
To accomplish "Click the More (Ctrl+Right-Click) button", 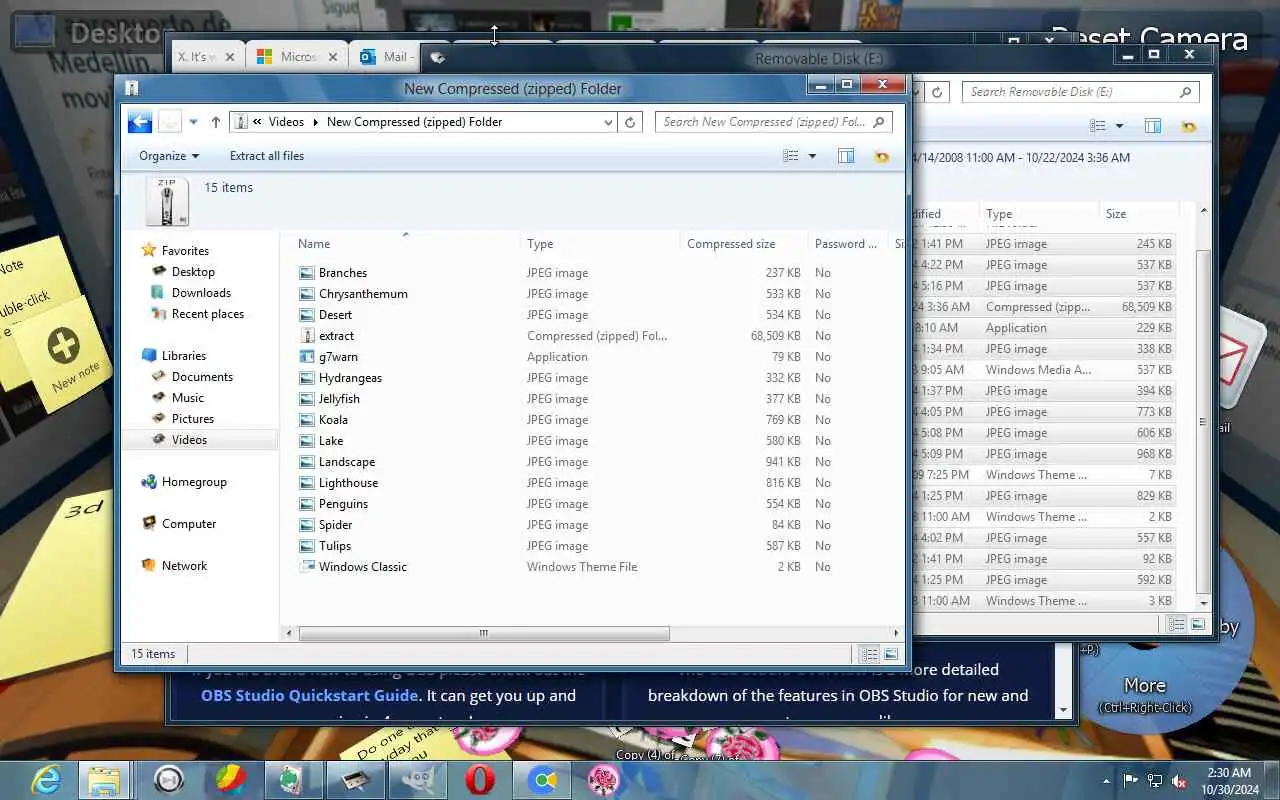I will [1145, 695].
